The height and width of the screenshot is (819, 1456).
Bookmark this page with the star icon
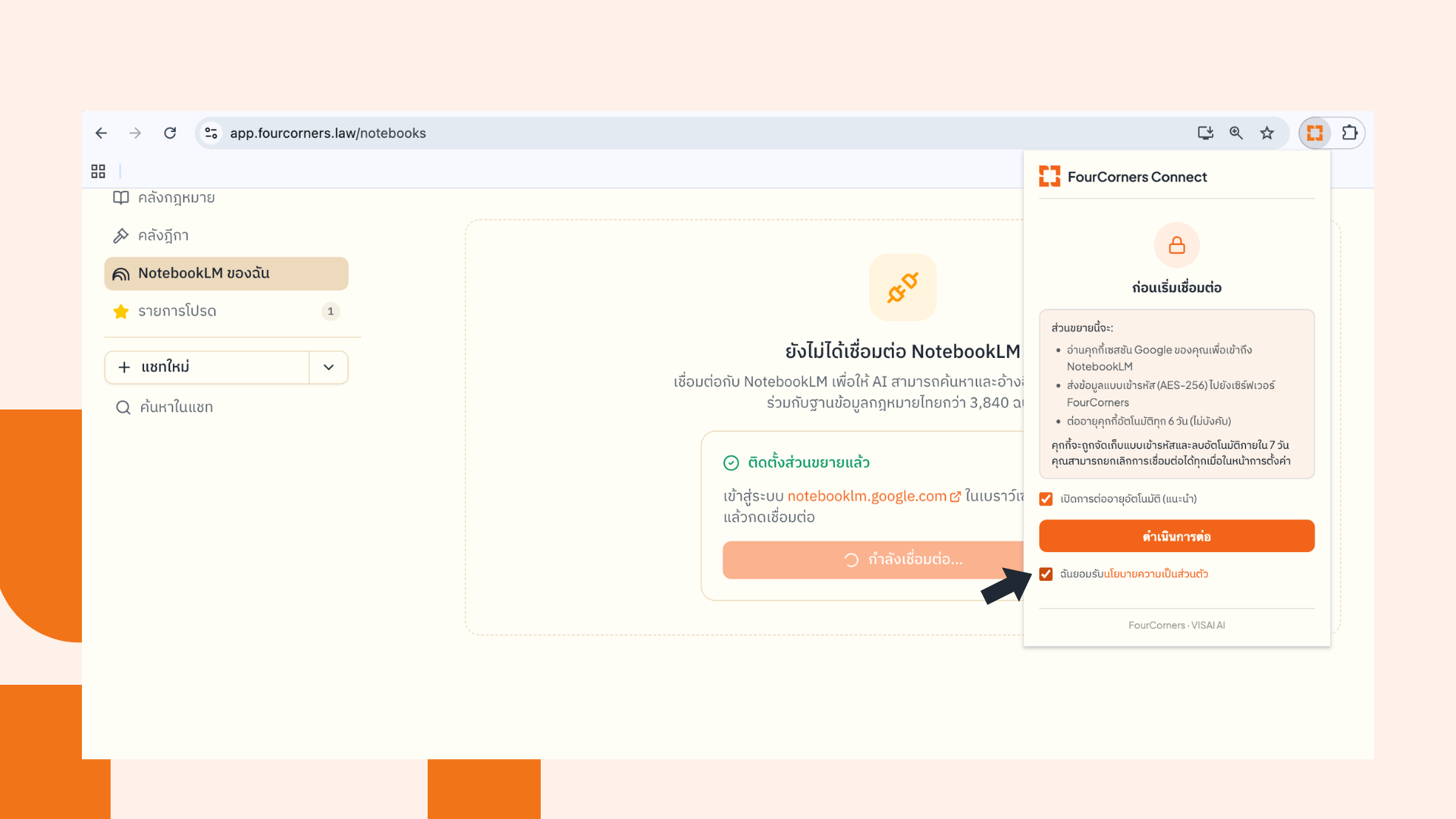point(1267,133)
